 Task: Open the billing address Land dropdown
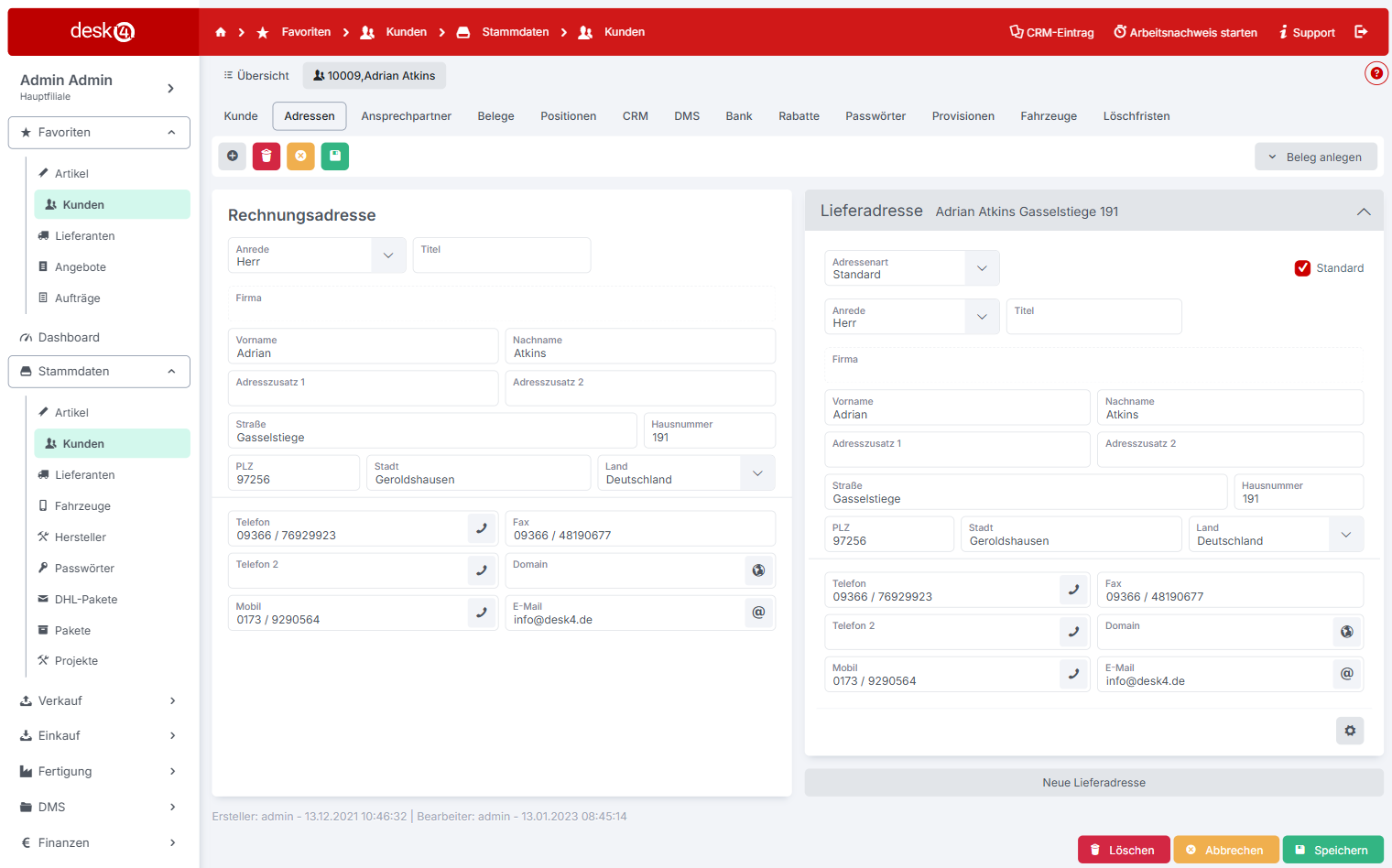[x=757, y=473]
